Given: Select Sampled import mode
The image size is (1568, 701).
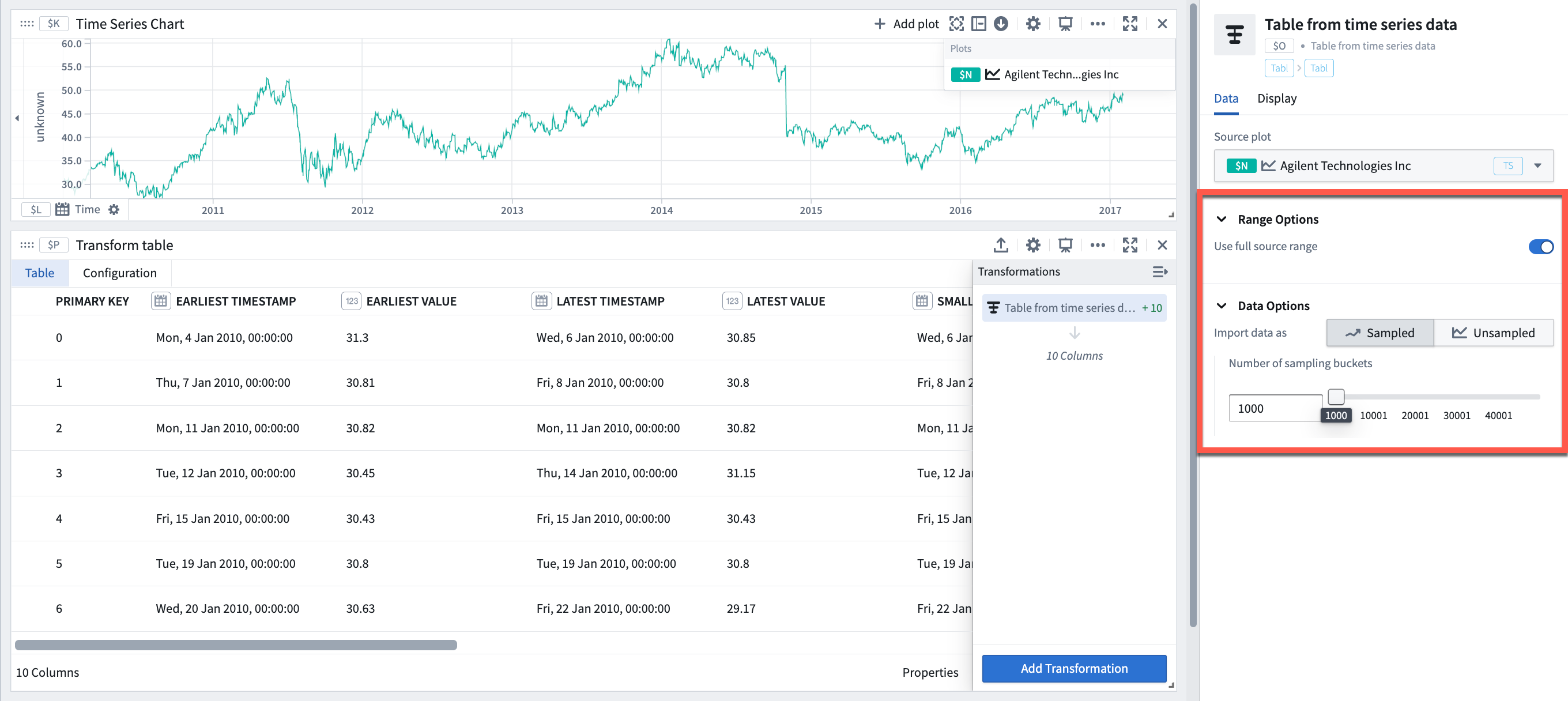Looking at the screenshot, I should pyautogui.click(x=1380, y=333).
